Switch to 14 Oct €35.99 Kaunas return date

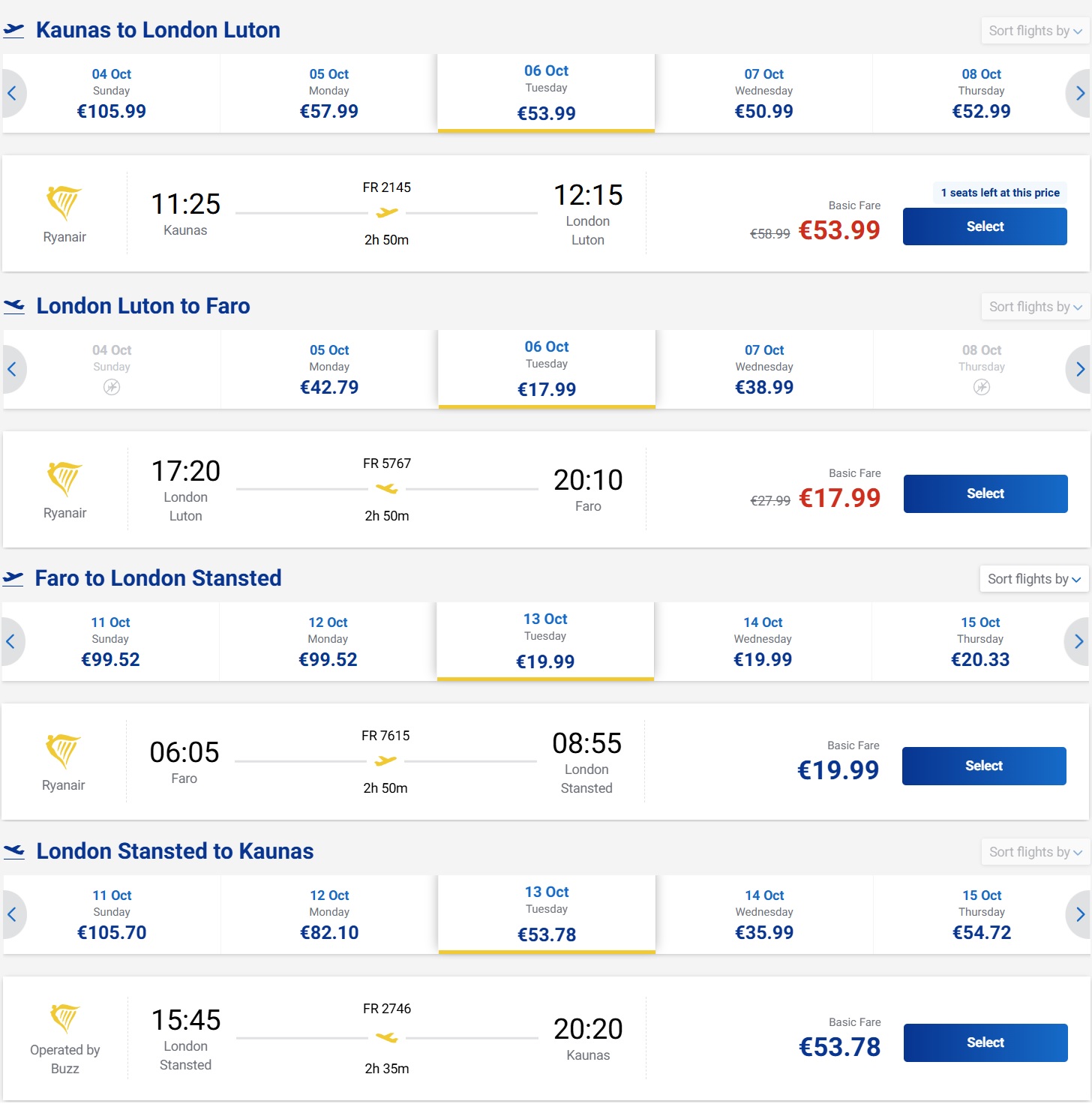[x=764, y=915]
